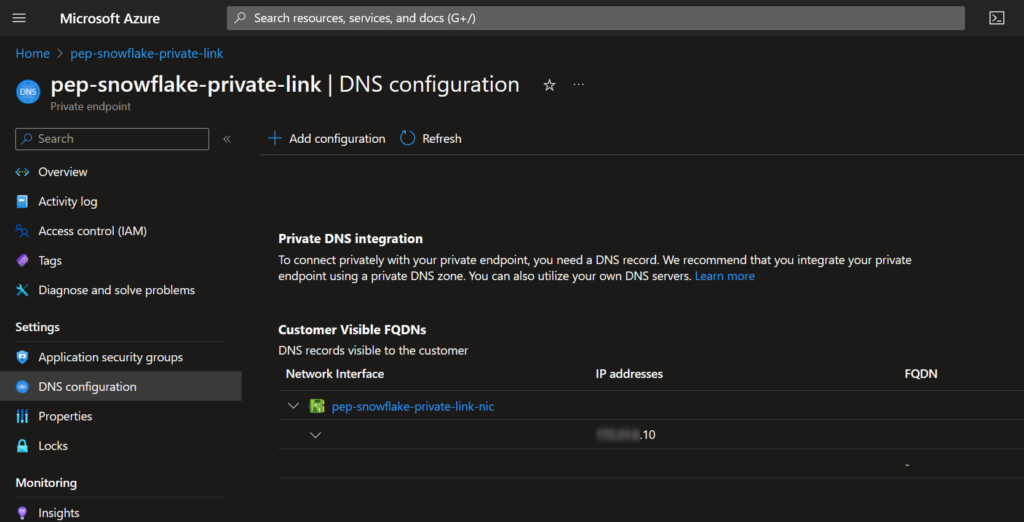Open Application security groups settings
1024x522 pixels.
(110, 357)
